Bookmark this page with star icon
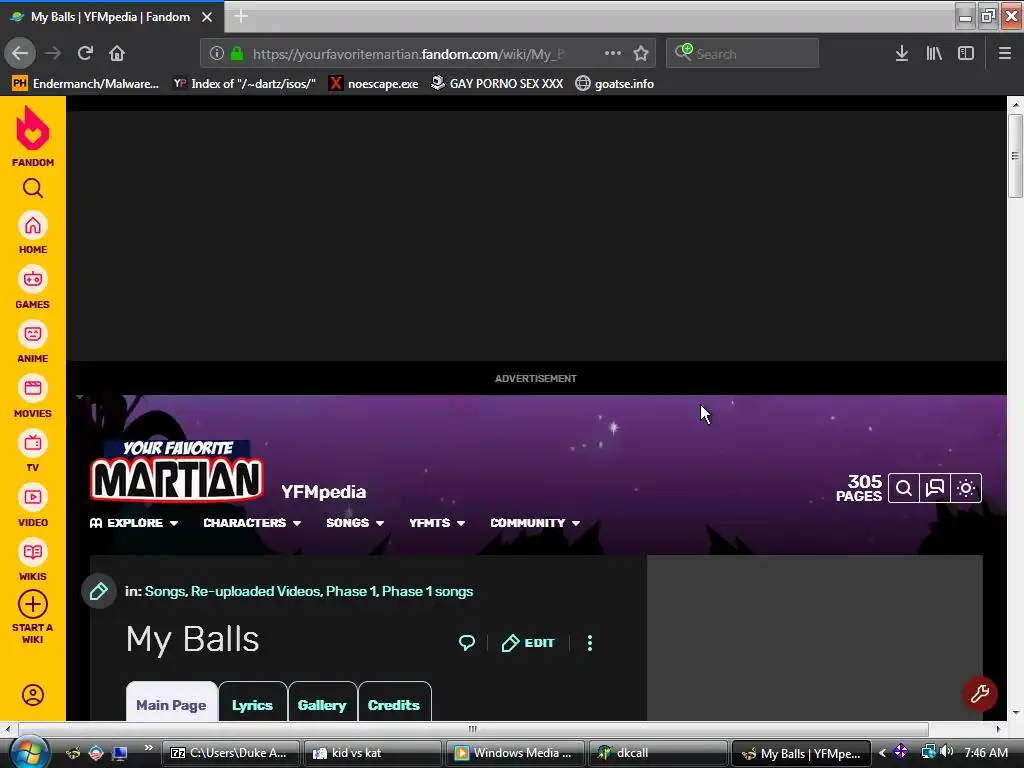Viewport: 1024px width, 768px height. (641, 54)
